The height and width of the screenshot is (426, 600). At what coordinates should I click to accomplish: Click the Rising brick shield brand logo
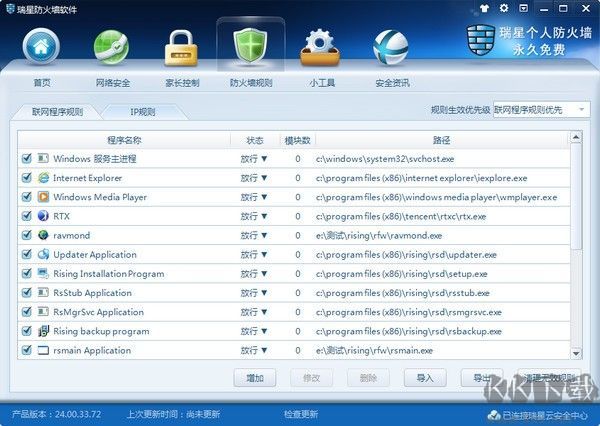point(481,40)
